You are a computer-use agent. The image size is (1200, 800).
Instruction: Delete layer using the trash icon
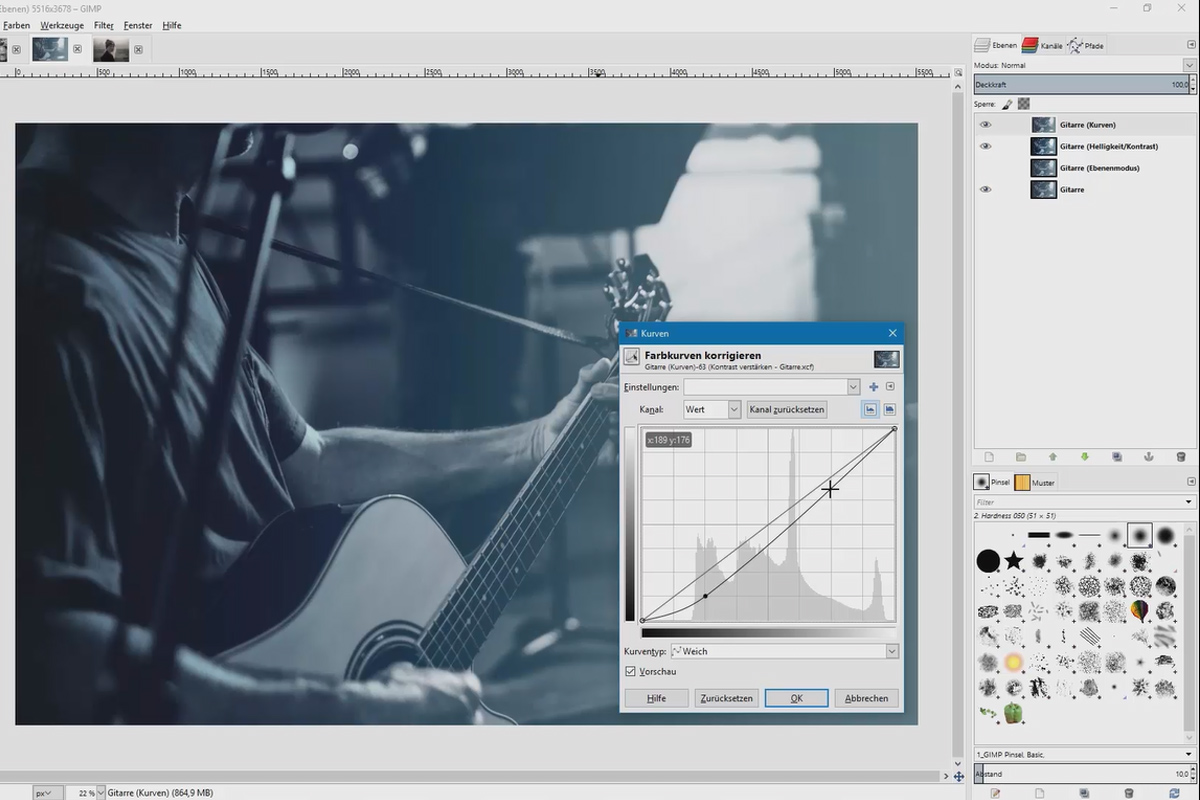[x=1180, y=457]
